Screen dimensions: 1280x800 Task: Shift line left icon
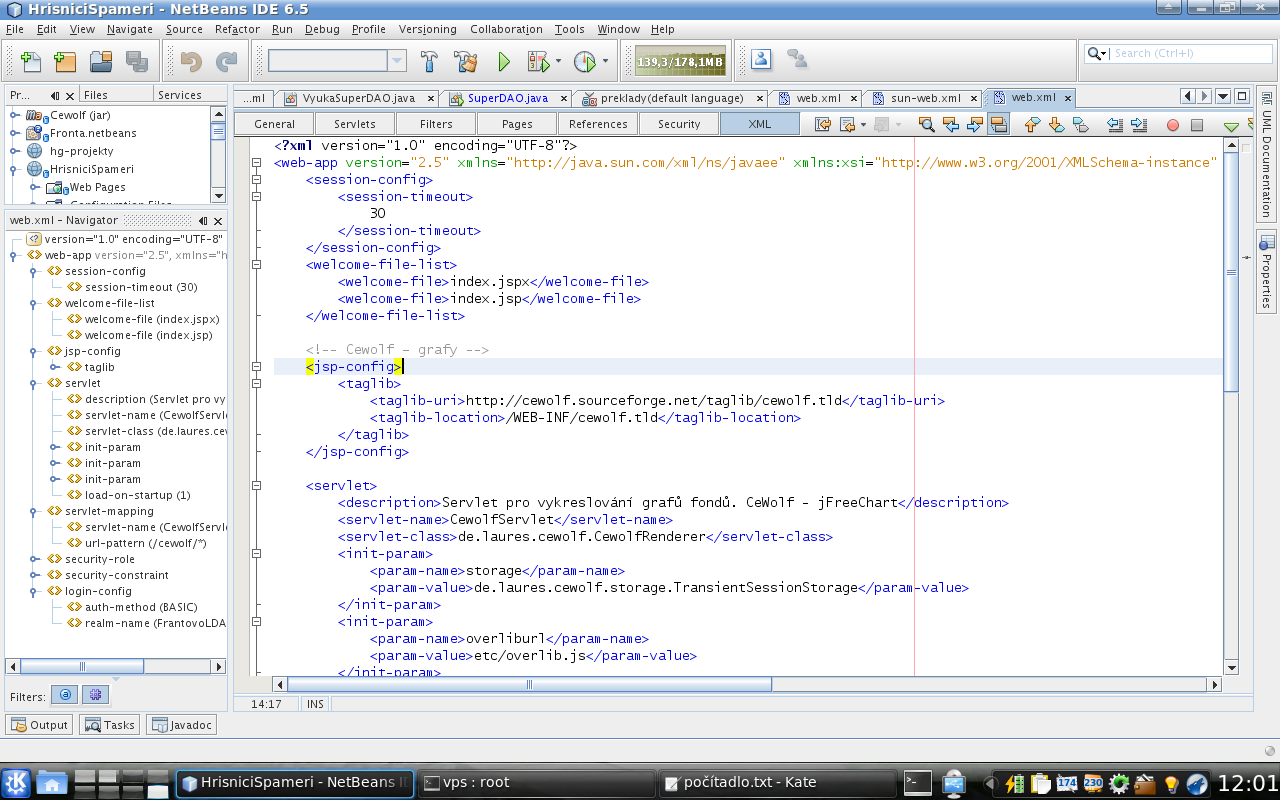tap(1115, 125)
